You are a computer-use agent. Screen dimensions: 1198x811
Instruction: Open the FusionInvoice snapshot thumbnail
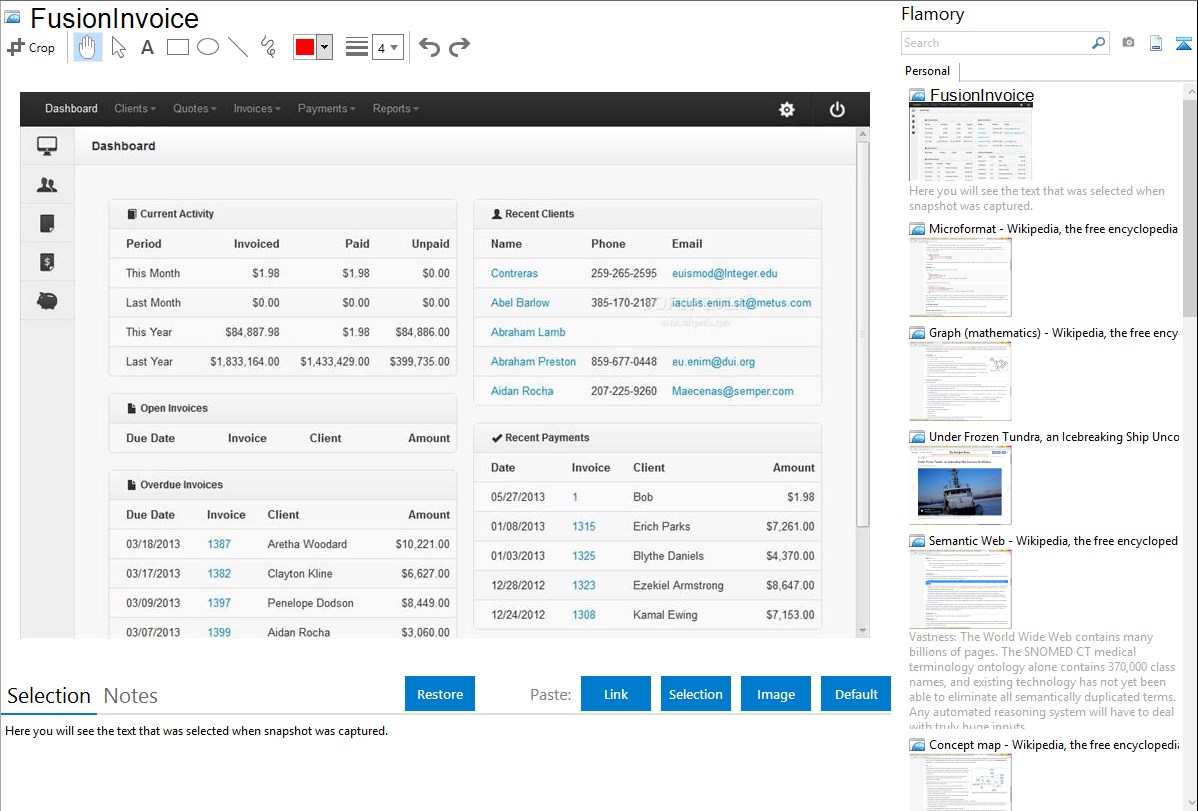tap(970, 142)
